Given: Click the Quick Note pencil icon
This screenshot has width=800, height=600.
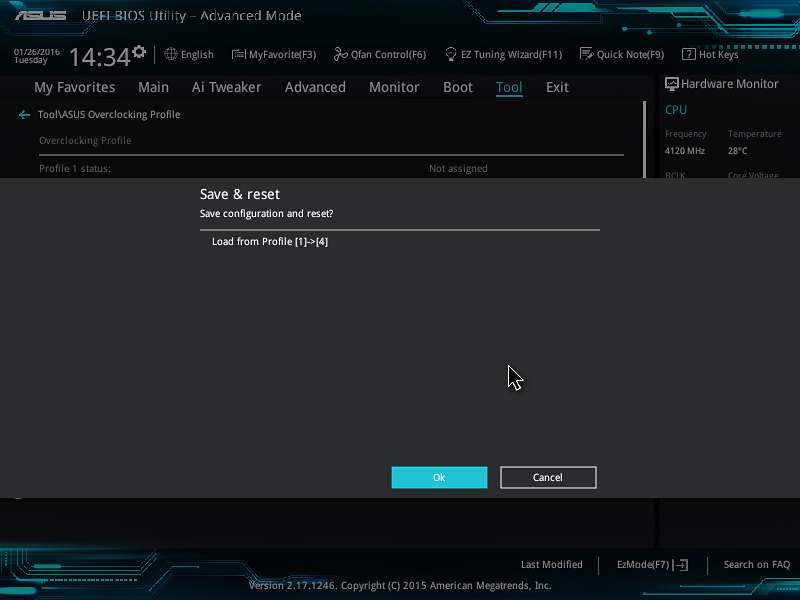Looking at the screenshot, I should pos(586,54).
